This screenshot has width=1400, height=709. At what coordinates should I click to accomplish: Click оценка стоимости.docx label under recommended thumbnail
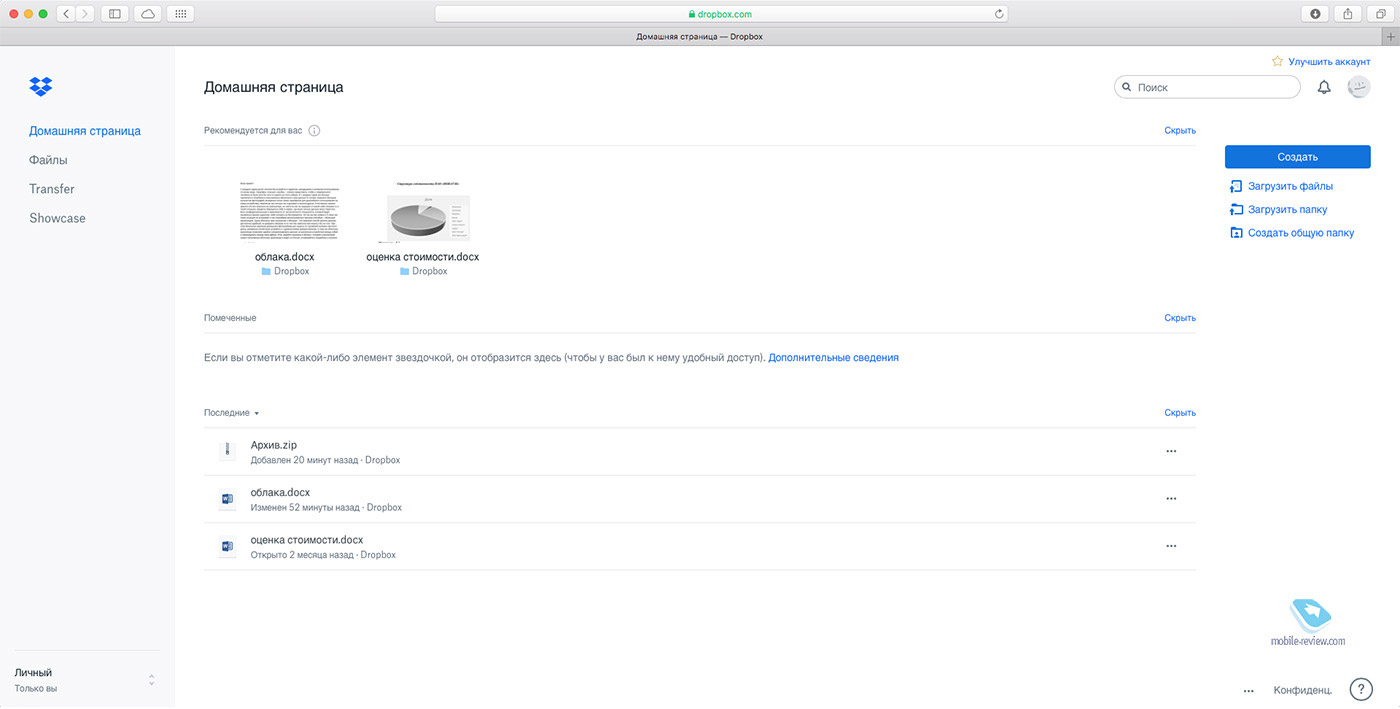(423, 257)
